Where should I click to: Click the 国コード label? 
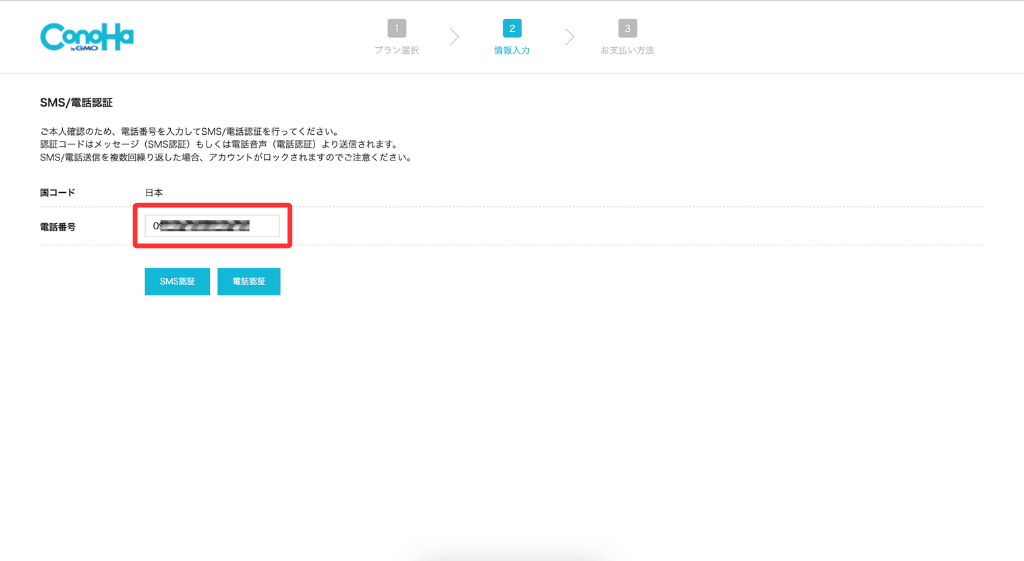[x=57, y=193]
